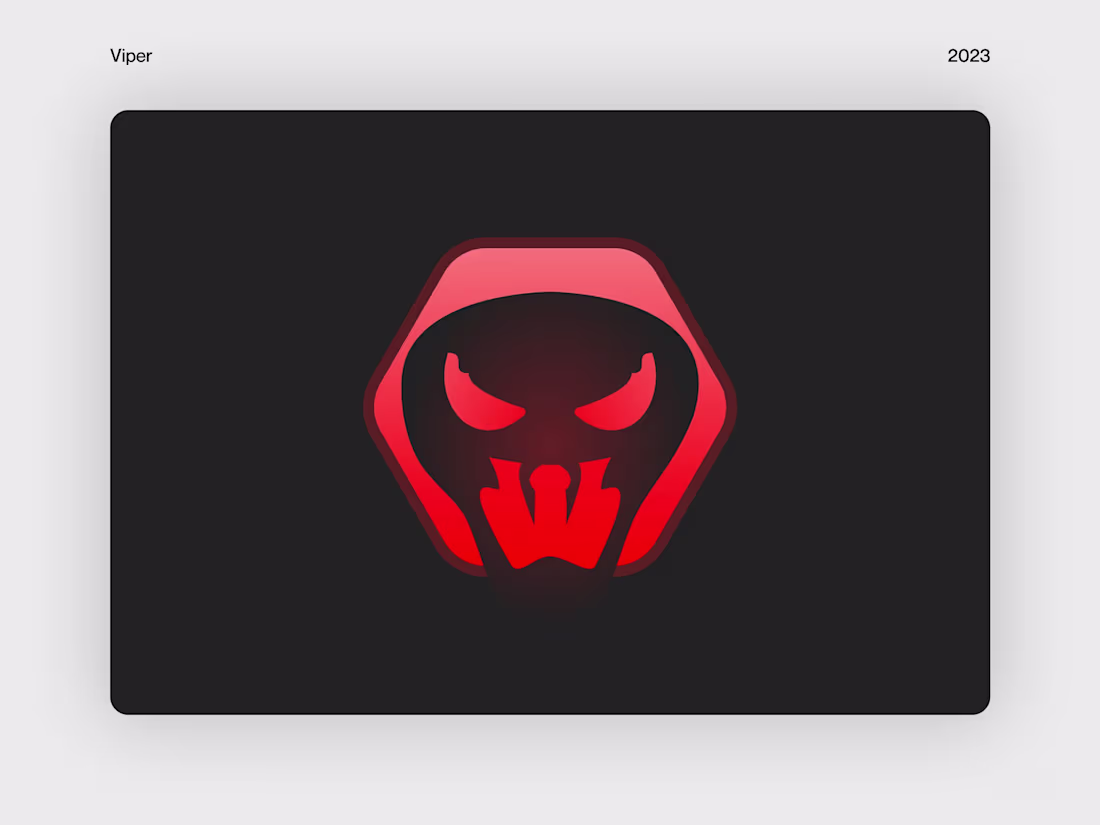Select the 2023 year label
This screenshot has height=825, width=1100.
click(968, 56)
